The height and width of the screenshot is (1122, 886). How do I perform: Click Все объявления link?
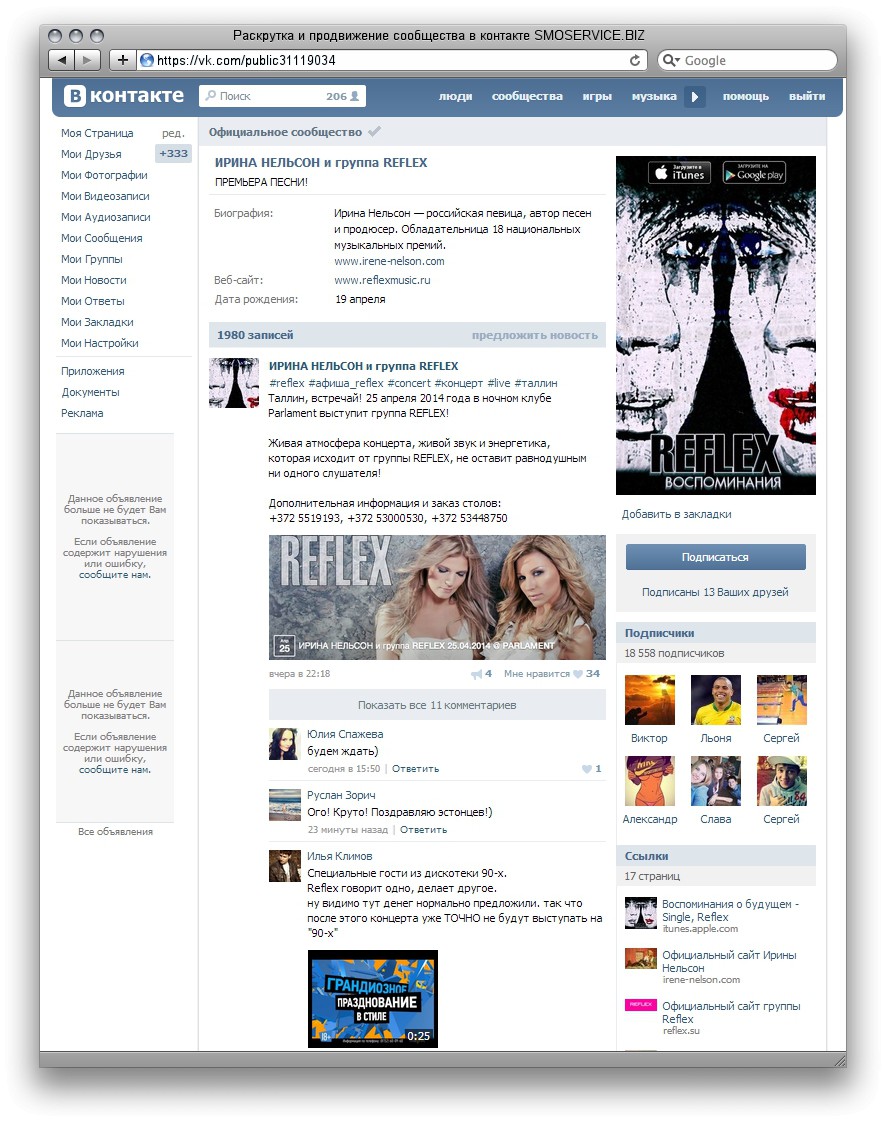(115, 831)
